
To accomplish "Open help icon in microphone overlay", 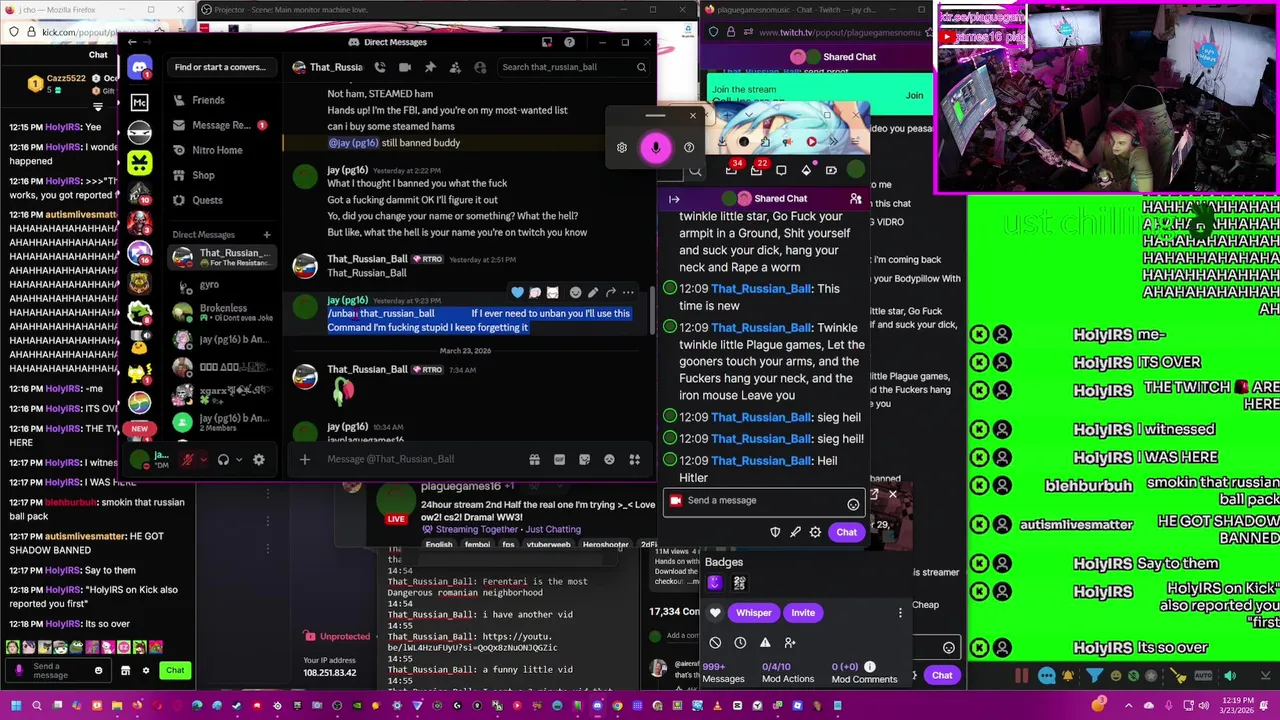I will (x=689, y=148).
